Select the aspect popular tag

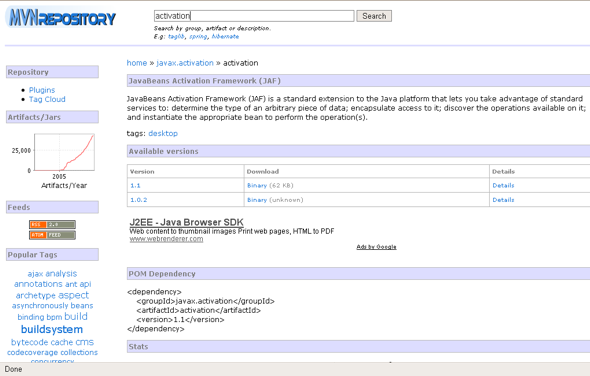coord(73,295)
